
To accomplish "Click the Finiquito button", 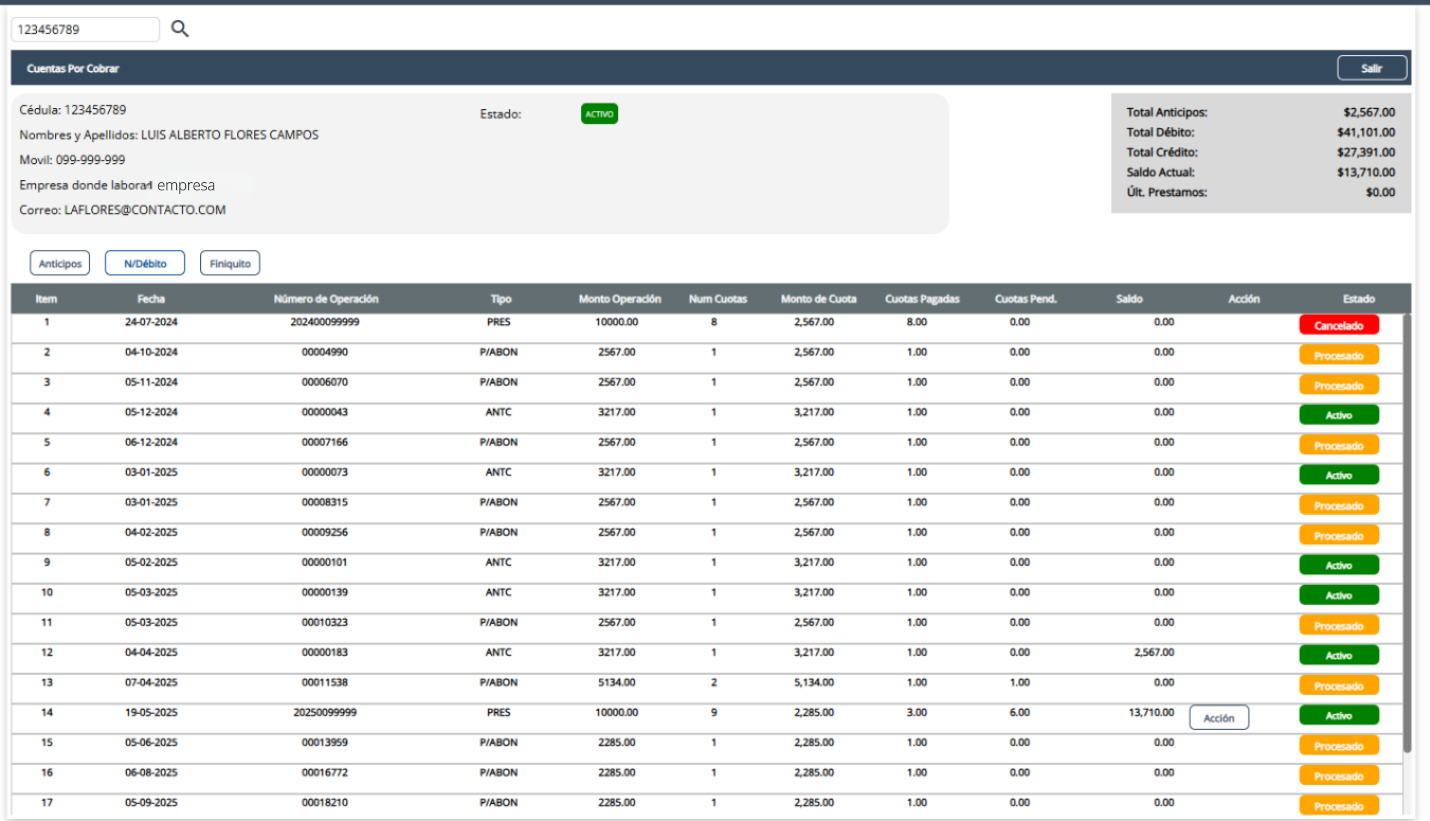I will click(x=230, y=263).
